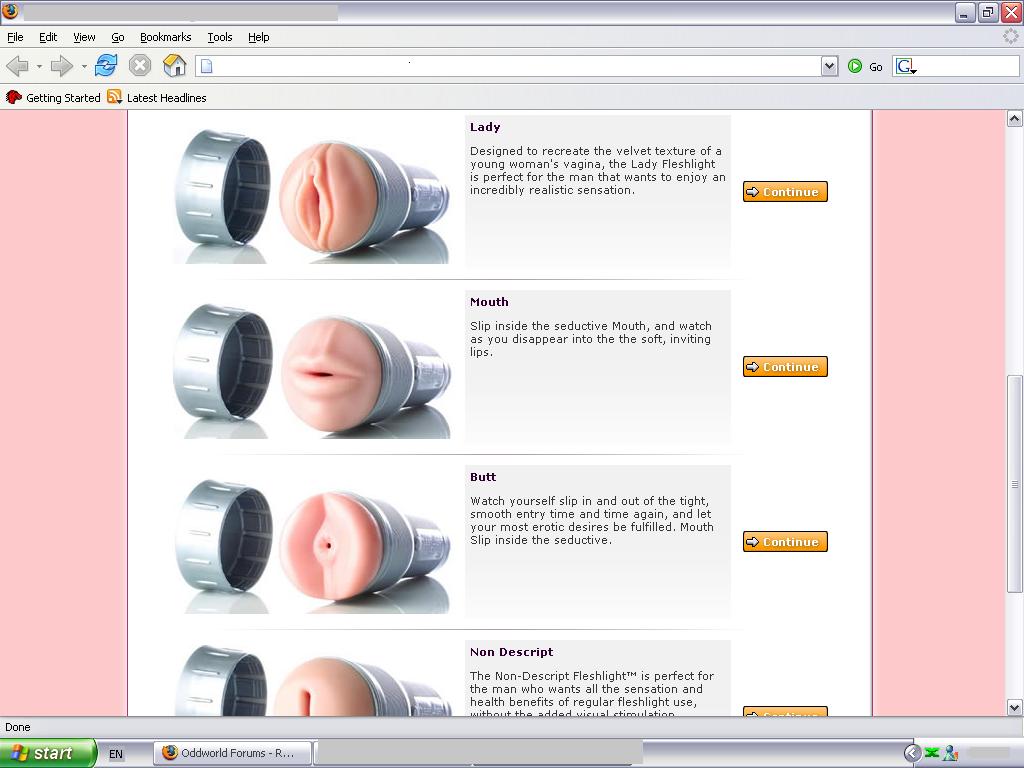The height and width of the screenshot is (768, 1024).
Task: Click the Back navigation arrow
Action: coord(18,66)
